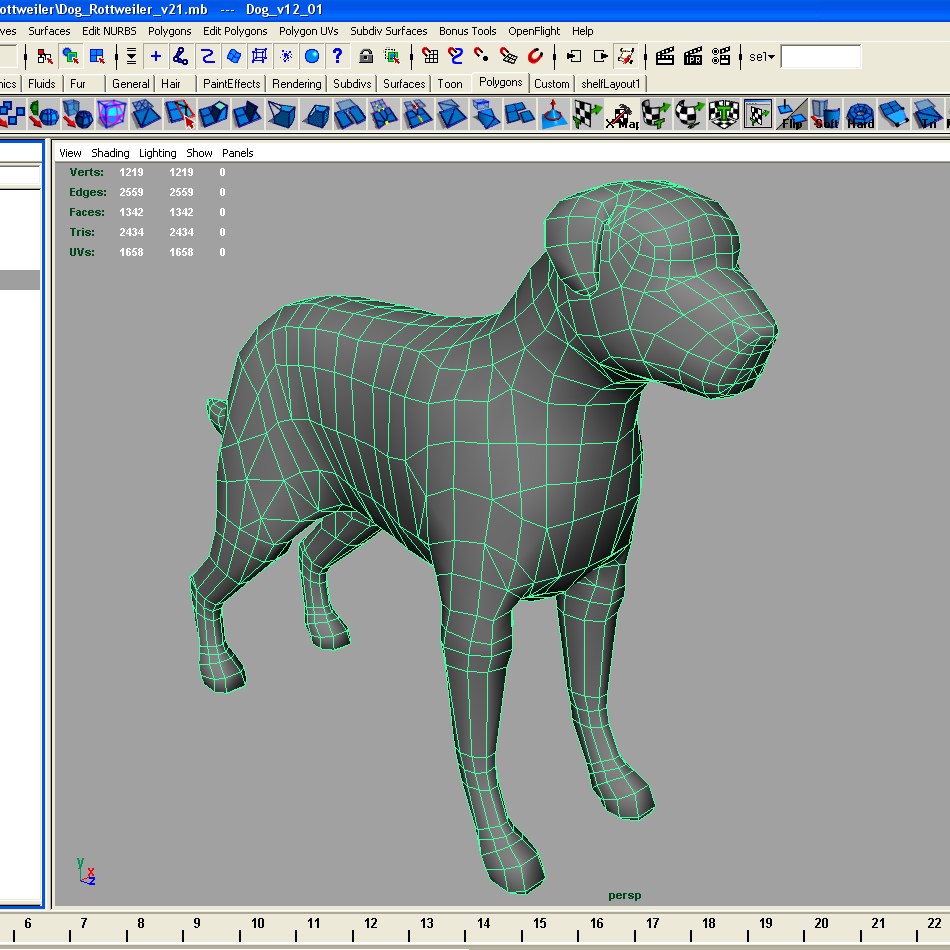Toggle snap to points magnet icon
The image size is (950, 950).
479,57
